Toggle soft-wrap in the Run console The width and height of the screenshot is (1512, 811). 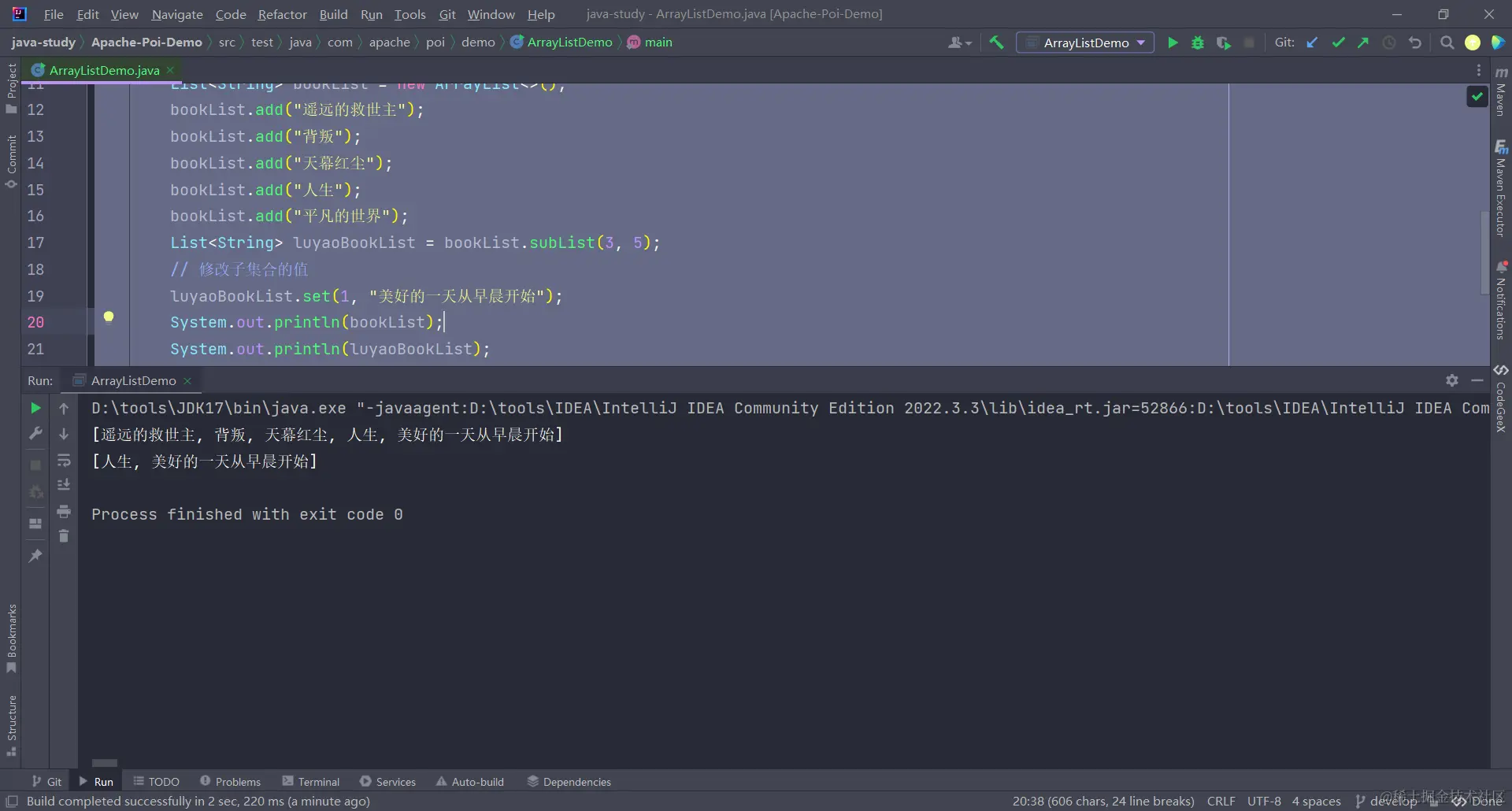coord(64,460)
